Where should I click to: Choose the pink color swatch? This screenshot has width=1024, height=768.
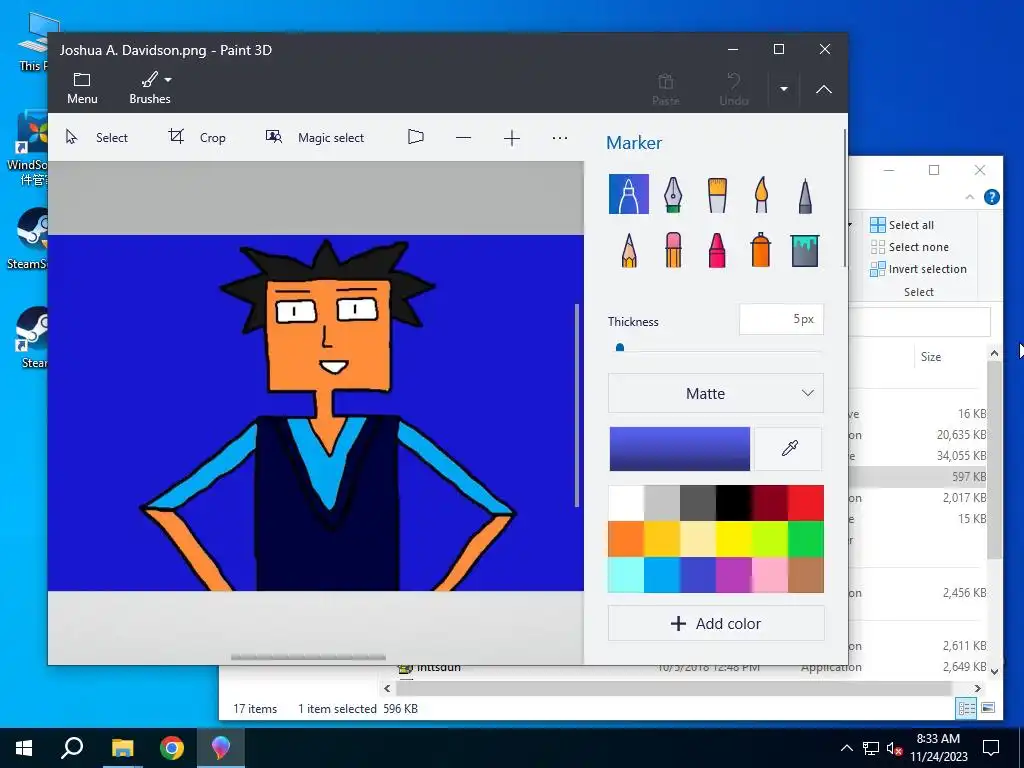coord(769,575)
